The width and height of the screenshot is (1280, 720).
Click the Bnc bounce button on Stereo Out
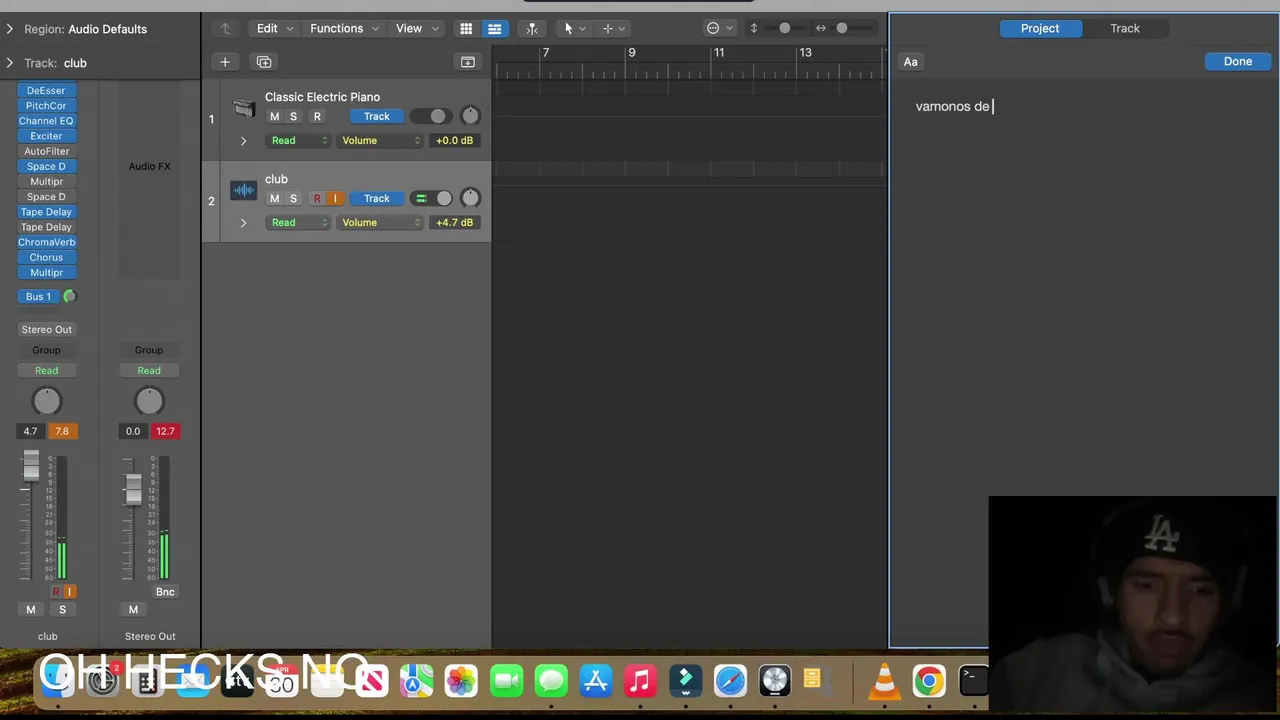tap(165, 592)
